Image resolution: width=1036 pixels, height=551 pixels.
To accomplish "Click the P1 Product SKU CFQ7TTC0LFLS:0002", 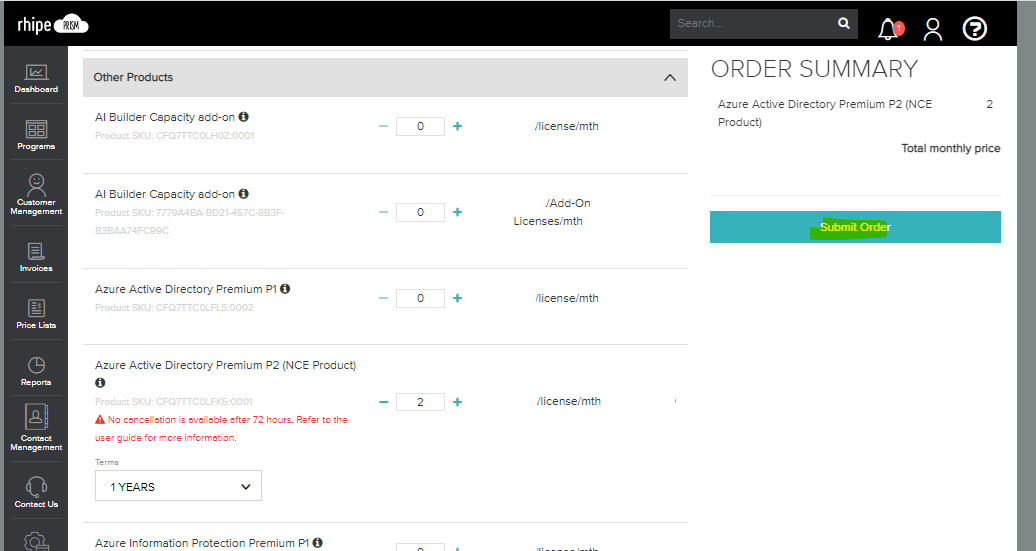I will click(x=174, y=307).
